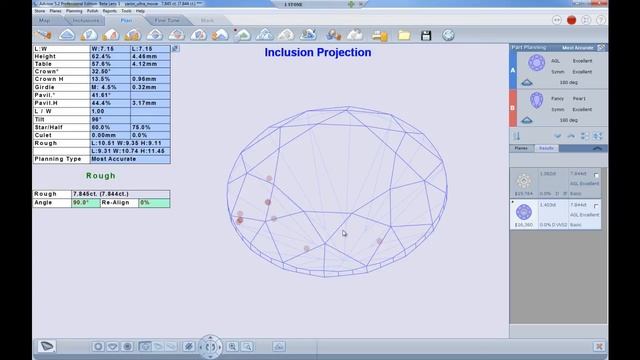Click the sixth diamond toolbar icon

155,35
